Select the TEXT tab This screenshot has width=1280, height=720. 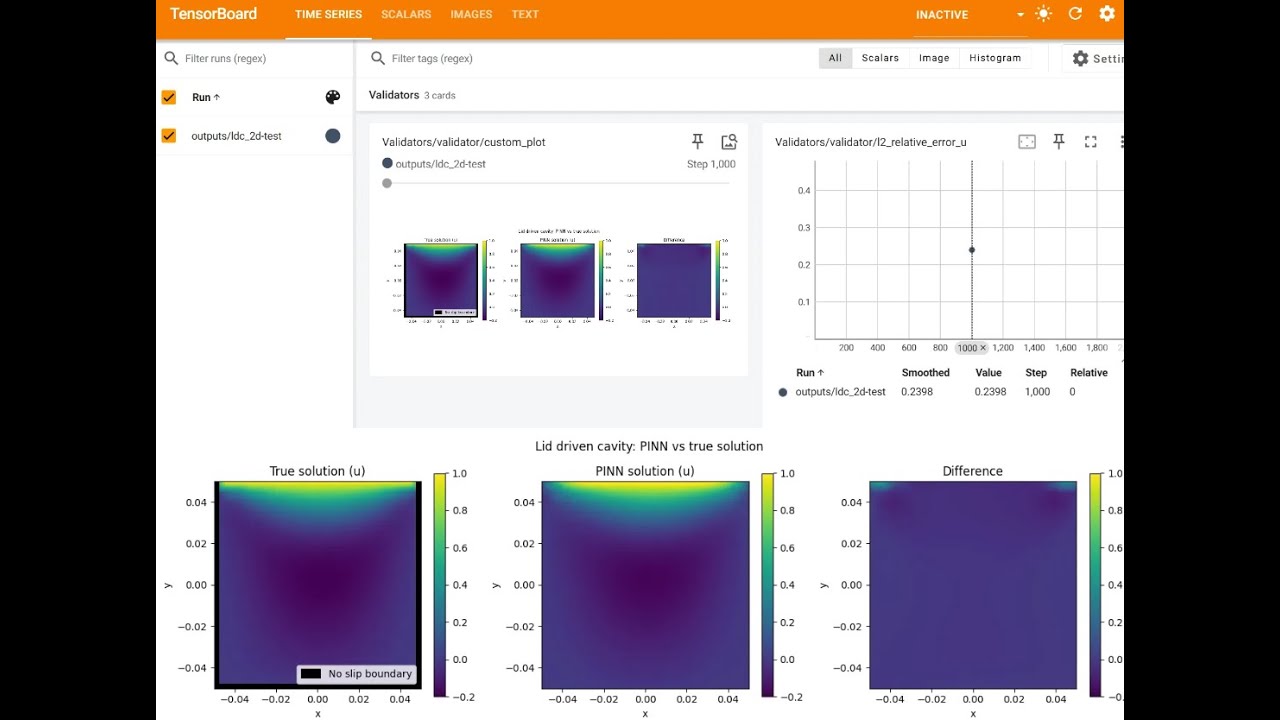point(525,15)
